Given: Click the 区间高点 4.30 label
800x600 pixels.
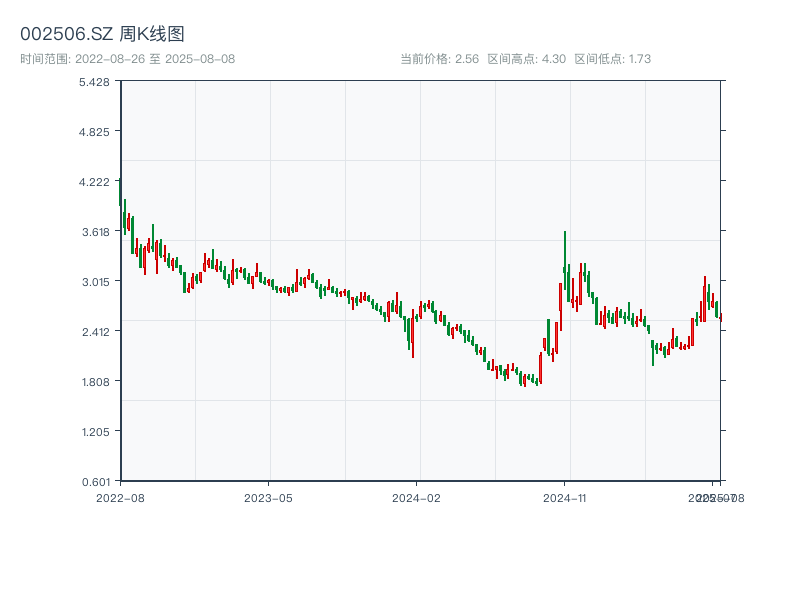Looking at the screenshot, I should coord(526,59).
